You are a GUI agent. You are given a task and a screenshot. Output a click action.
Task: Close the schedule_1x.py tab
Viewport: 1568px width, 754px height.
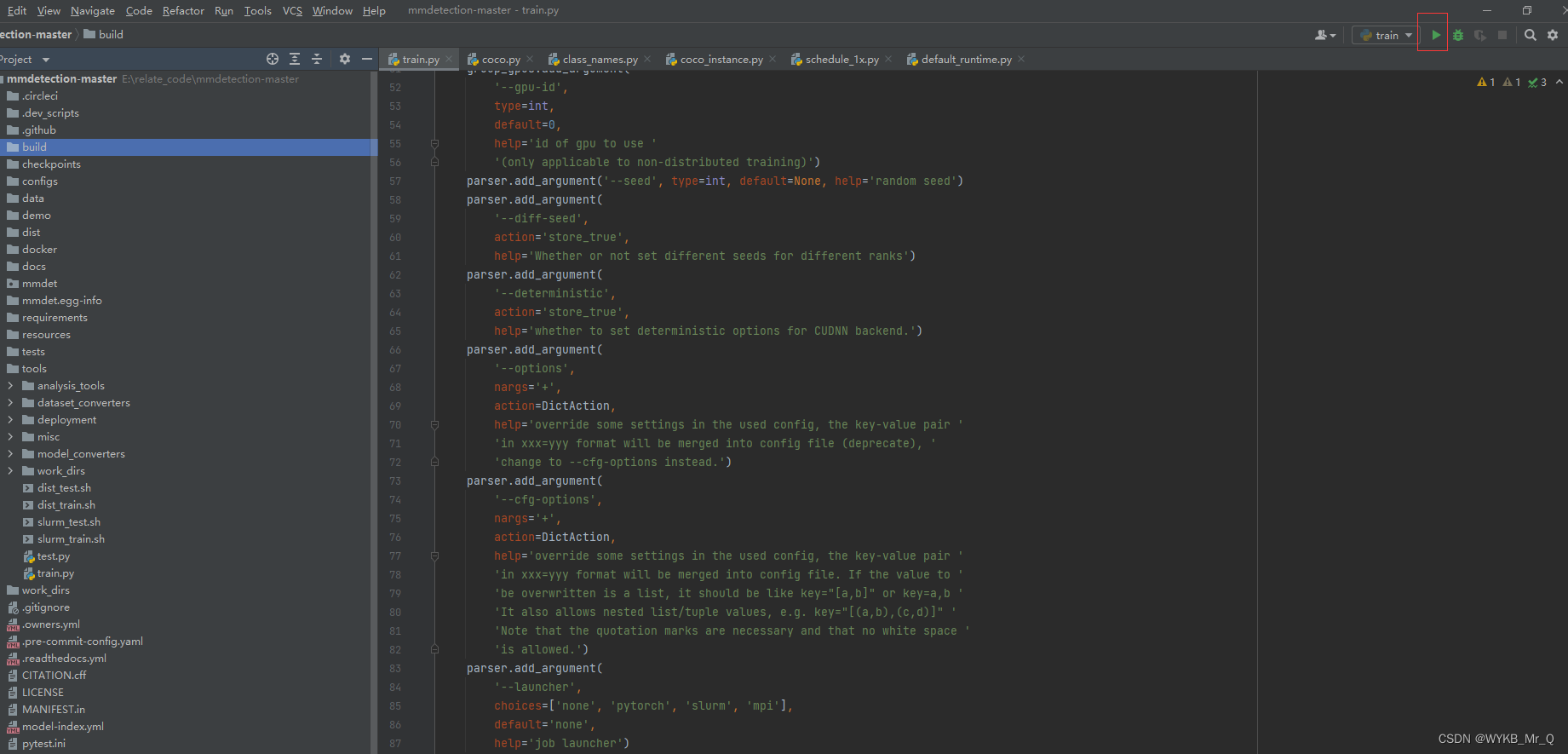888,59
